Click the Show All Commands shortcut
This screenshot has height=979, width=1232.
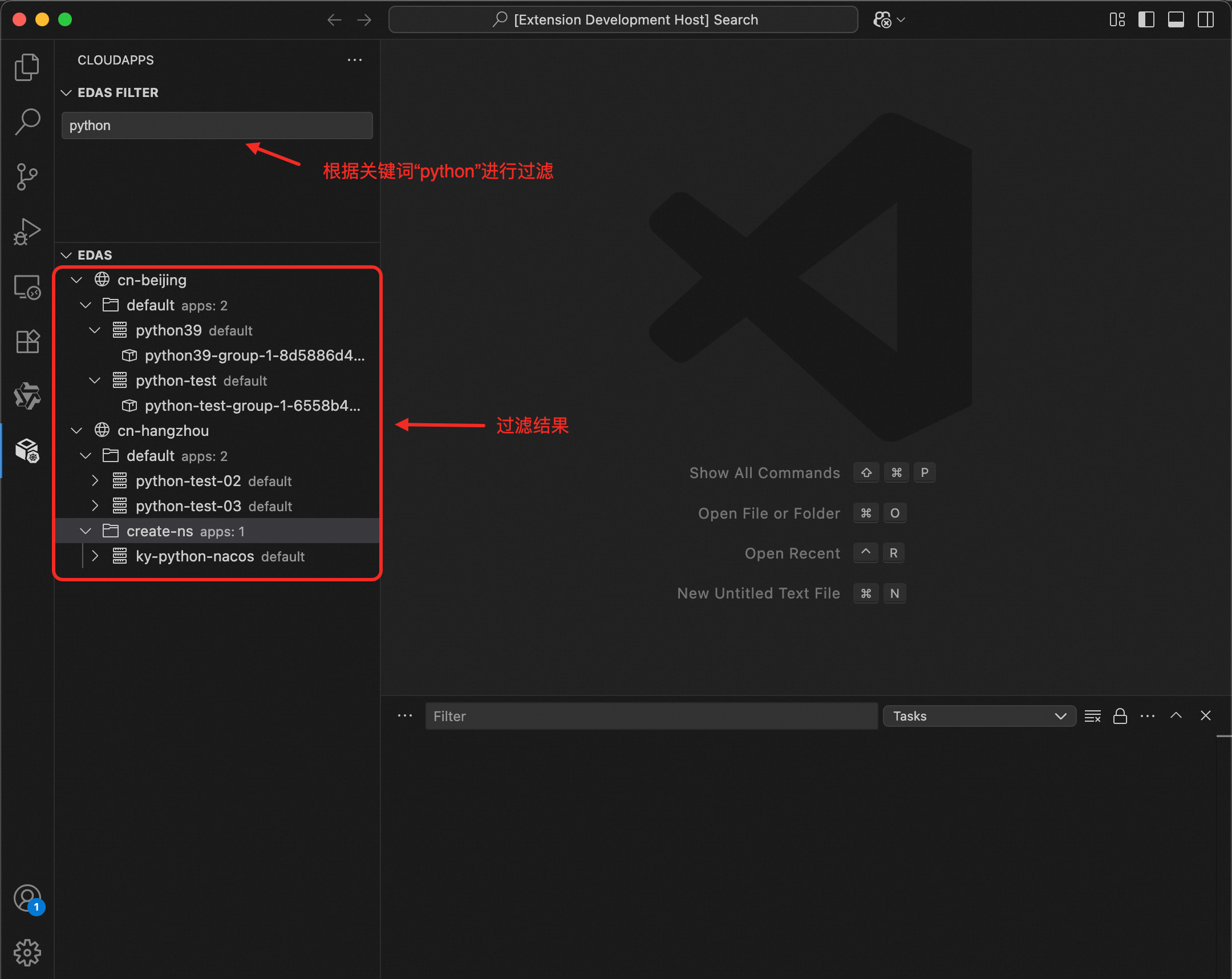[x=764, y=472]
